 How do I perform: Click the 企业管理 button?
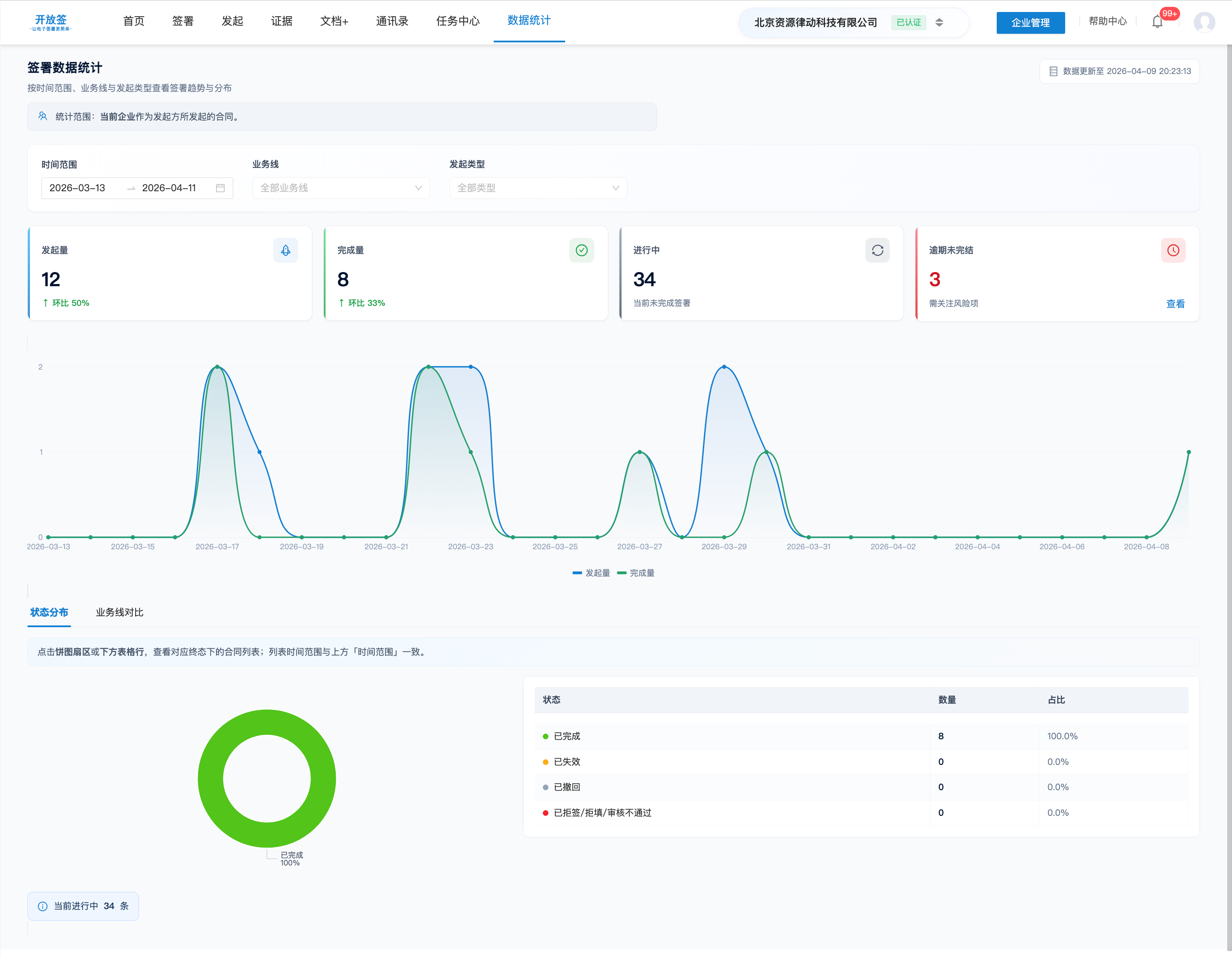[1030, 23]
